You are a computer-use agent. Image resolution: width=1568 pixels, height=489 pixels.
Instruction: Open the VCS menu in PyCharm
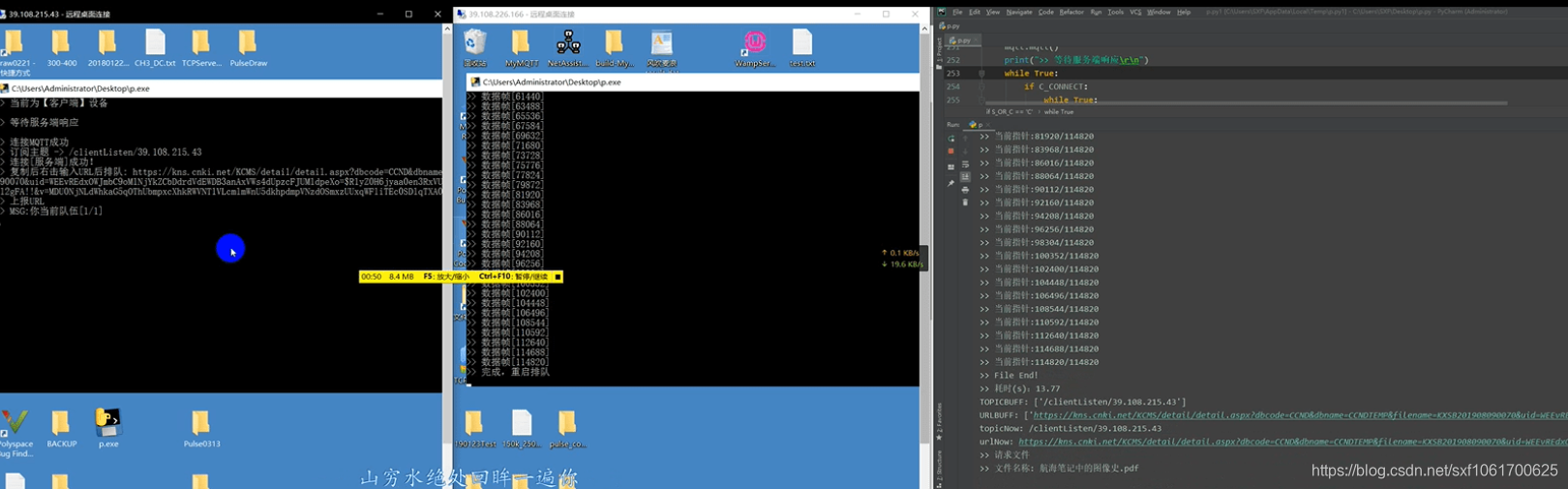[x=1135, y=12]
